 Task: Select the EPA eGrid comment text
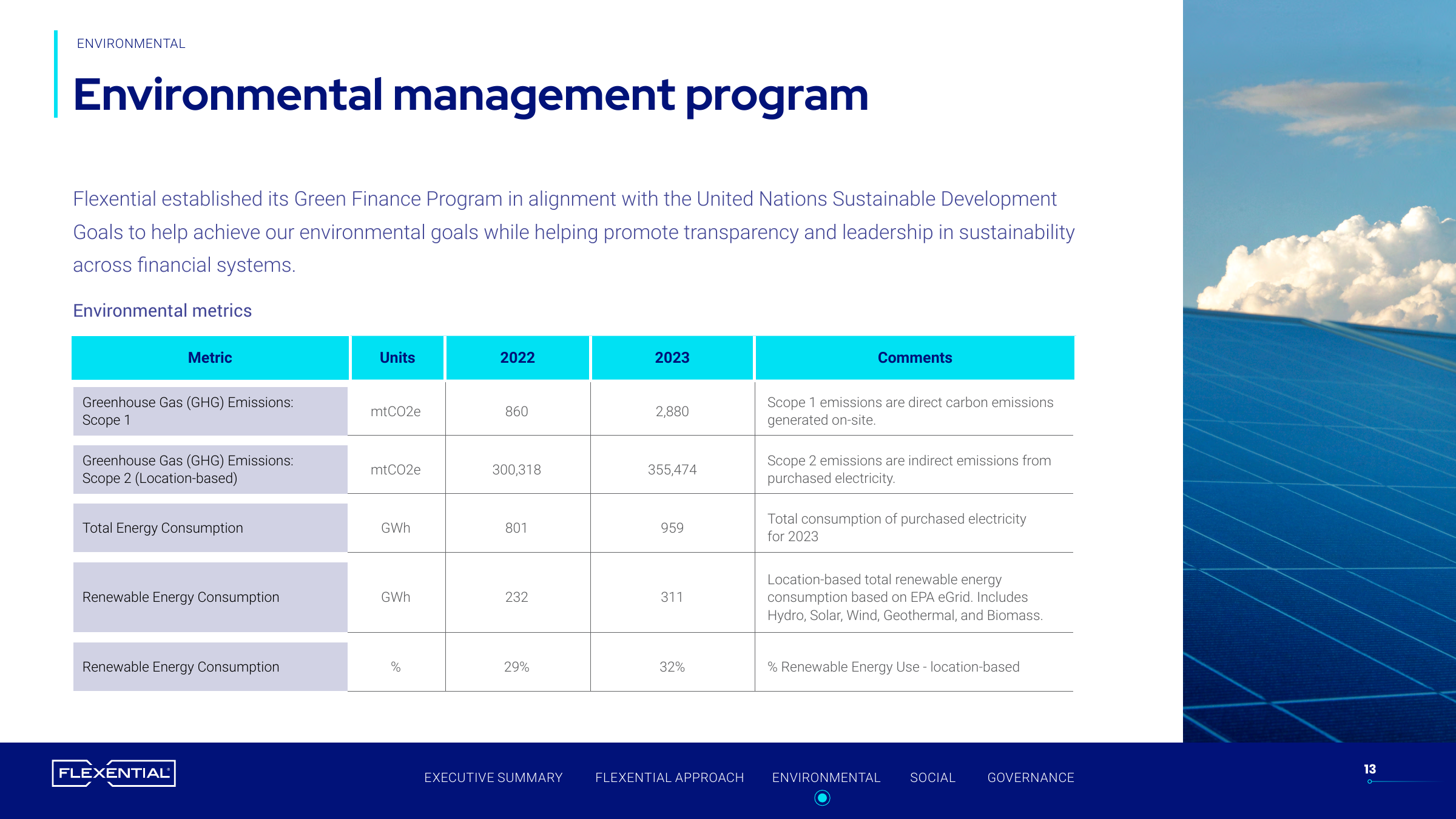point(905,597)
